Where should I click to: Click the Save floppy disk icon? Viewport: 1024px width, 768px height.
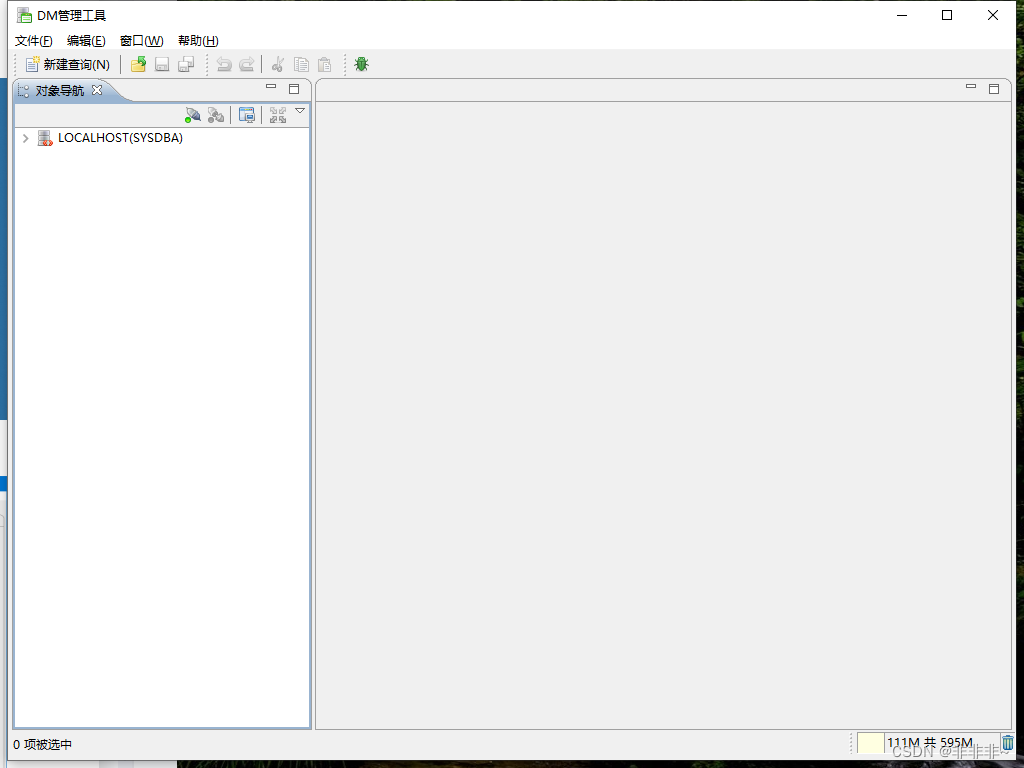point(162,64)
